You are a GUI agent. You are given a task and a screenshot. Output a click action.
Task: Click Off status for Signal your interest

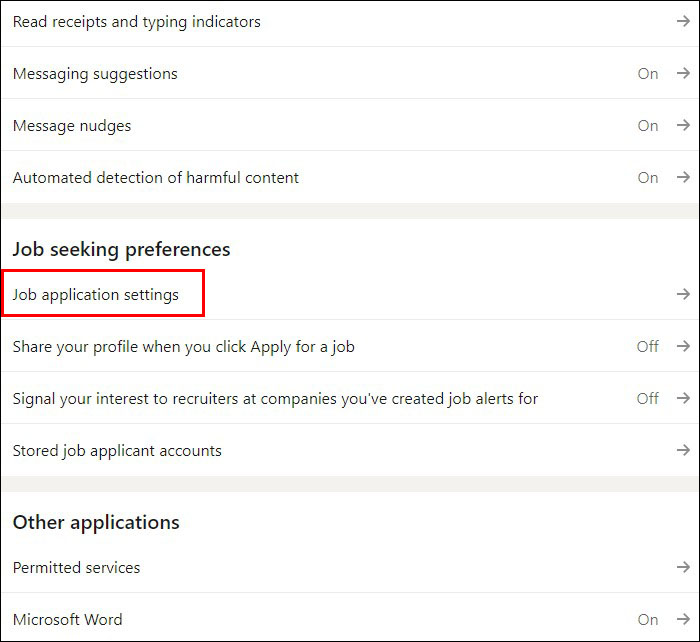click(648, 399)
